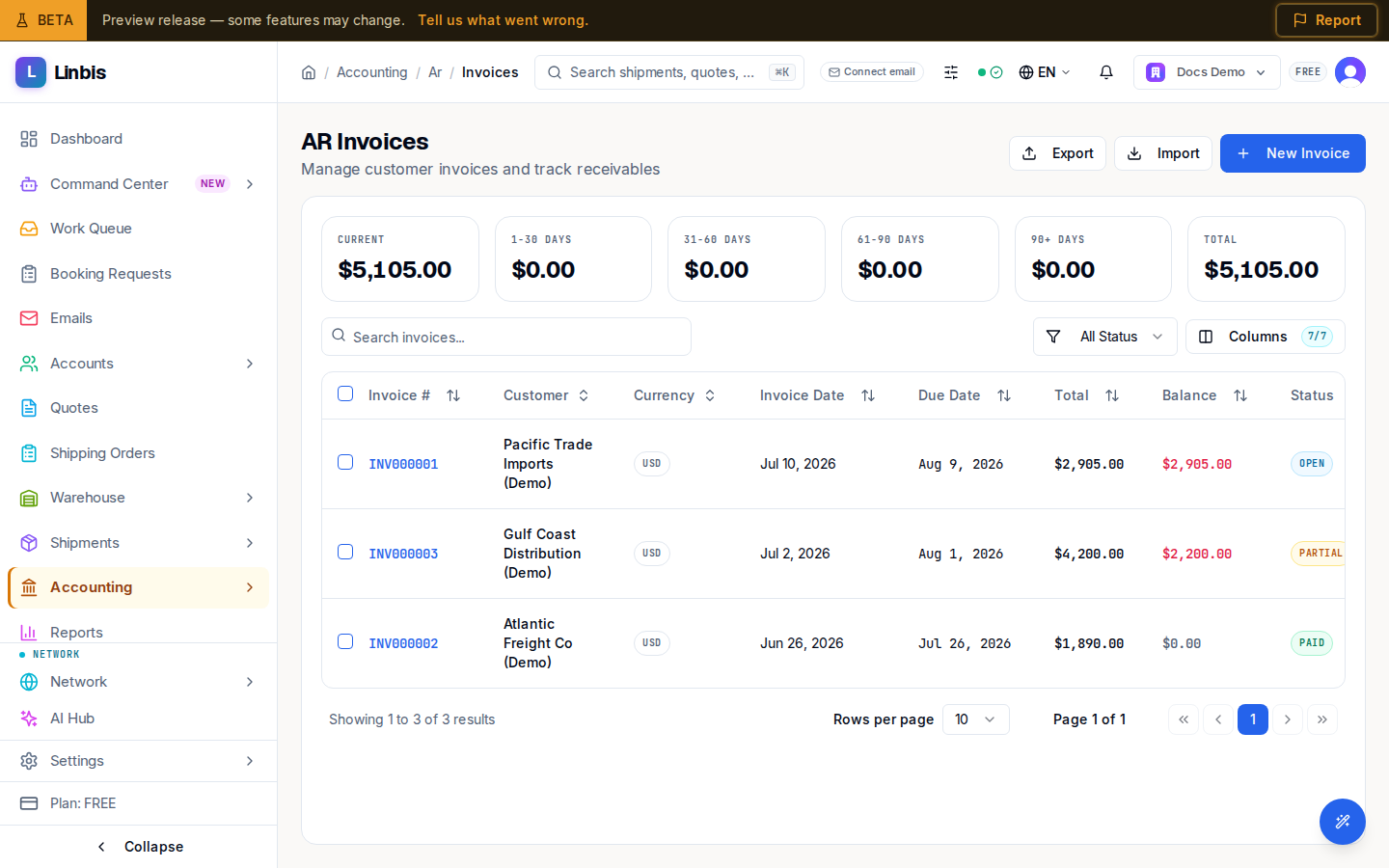The height and width of the screenshot is (868, 1389).
Task: Go to the previous page arrow
Action: click(1218, 719)
